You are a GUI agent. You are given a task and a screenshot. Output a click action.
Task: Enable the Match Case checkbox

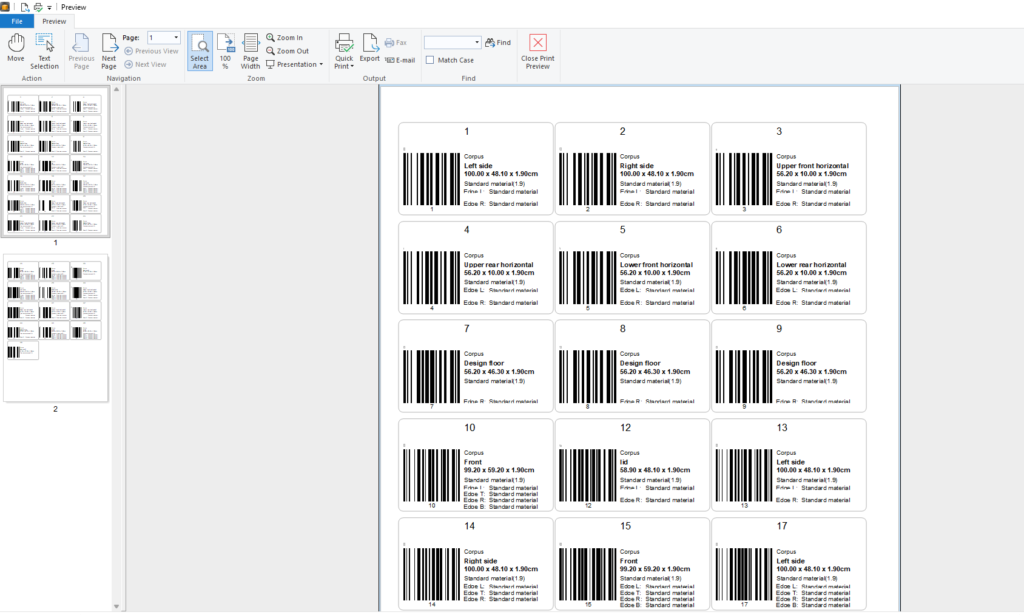tap(430, 60)
